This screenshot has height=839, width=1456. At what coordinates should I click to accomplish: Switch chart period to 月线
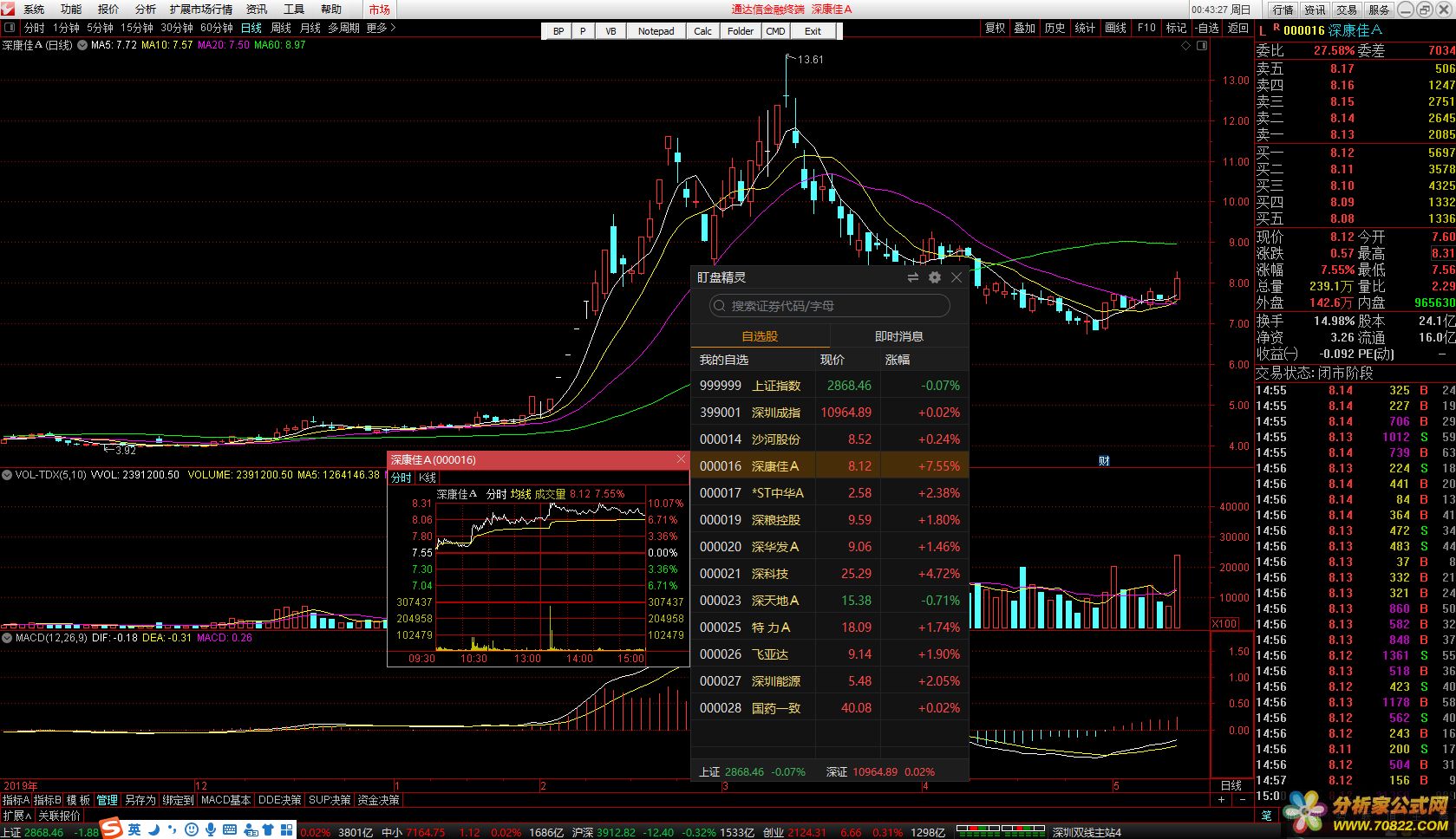310,28
